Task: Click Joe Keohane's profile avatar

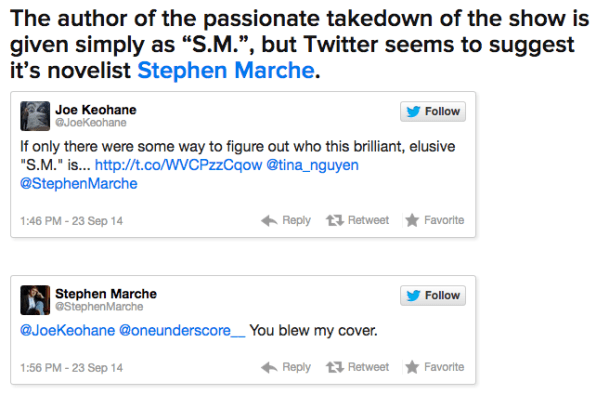Action: [35, 116]
